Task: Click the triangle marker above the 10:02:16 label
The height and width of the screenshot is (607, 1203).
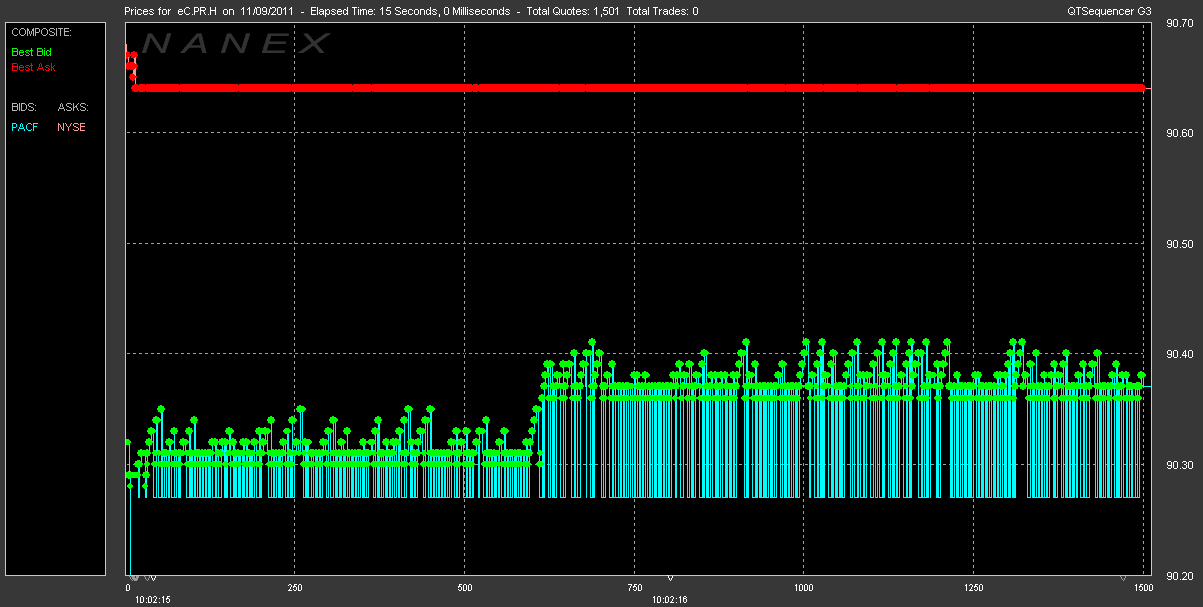Action: click(x=671, y=577)
